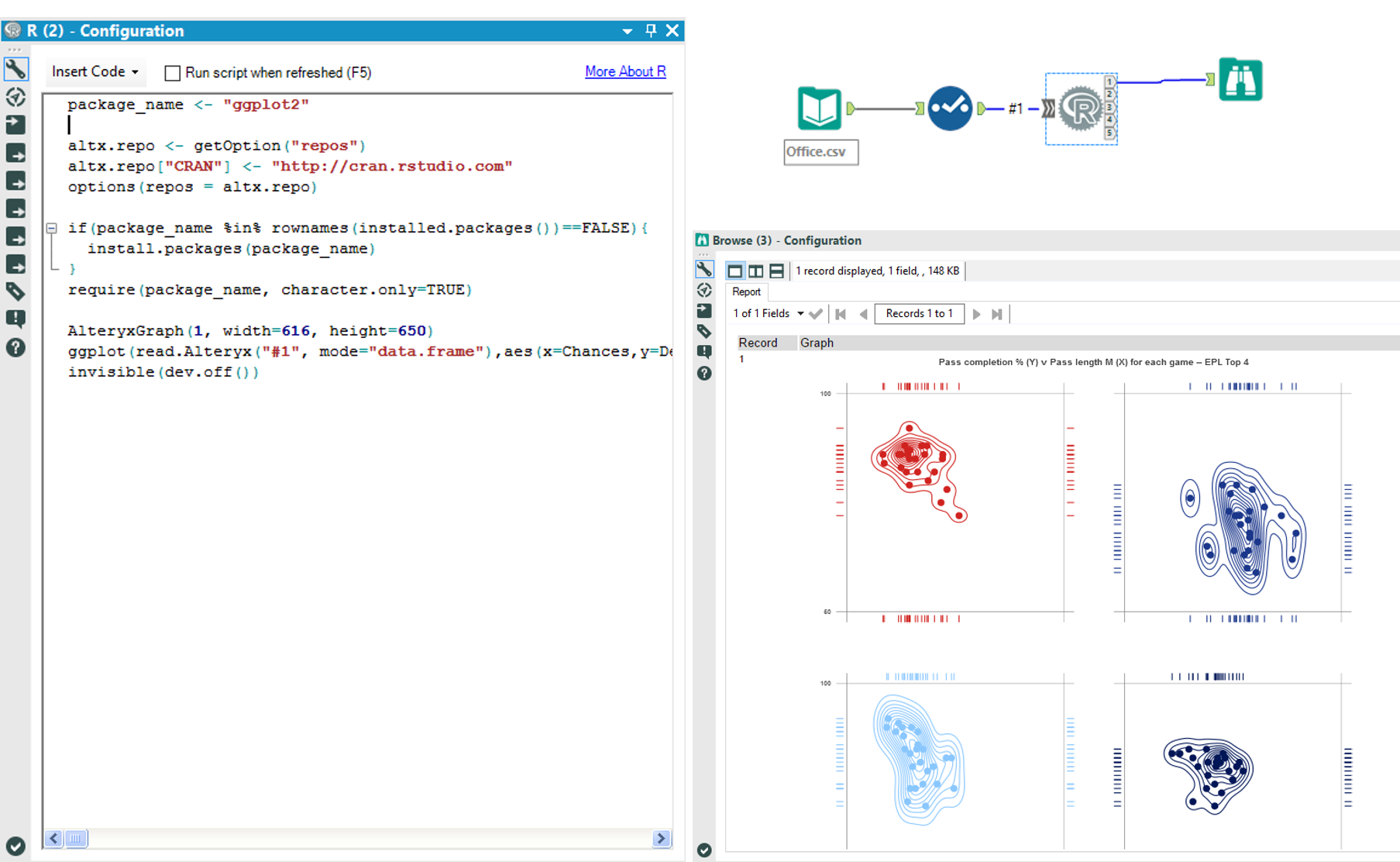Pin the R Configuration window
The height and width of the screenshot is (862, 1400).
coord(651,30)
